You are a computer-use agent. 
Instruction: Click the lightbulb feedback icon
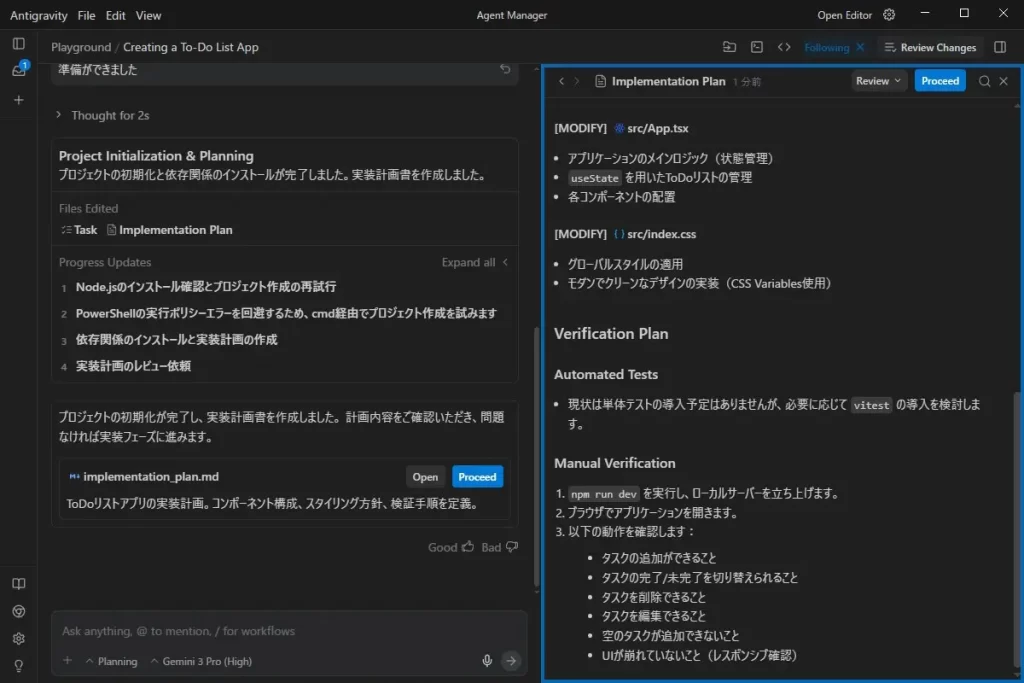coord(19,665)
